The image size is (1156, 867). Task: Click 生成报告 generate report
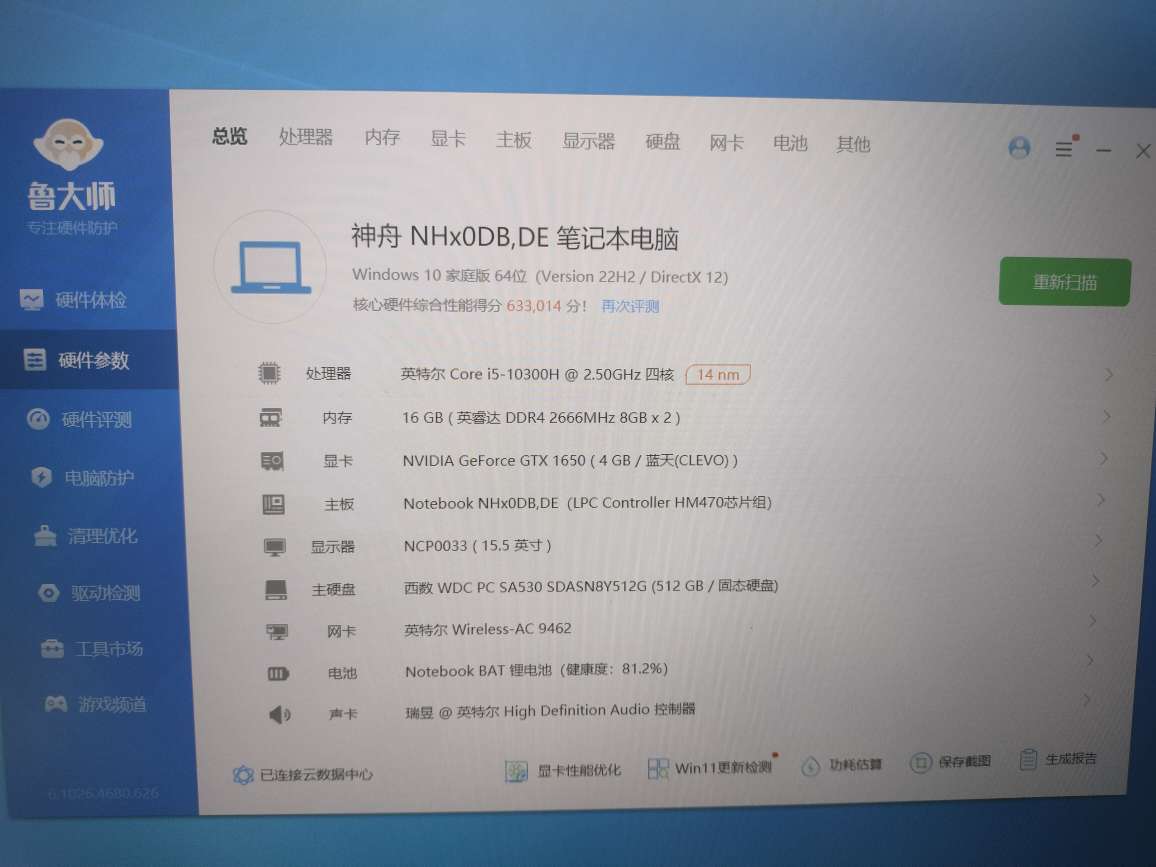point(1058,759)
